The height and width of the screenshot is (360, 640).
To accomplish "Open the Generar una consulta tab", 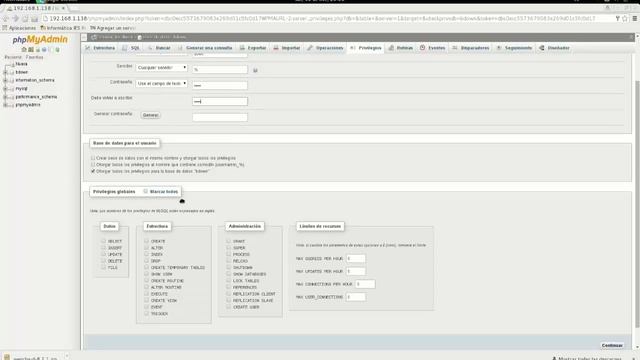I will point(205,48).
